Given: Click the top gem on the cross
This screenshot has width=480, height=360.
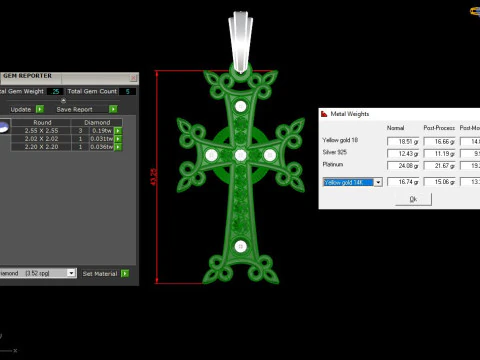Looking at the screenshot, I should point(240,107).
